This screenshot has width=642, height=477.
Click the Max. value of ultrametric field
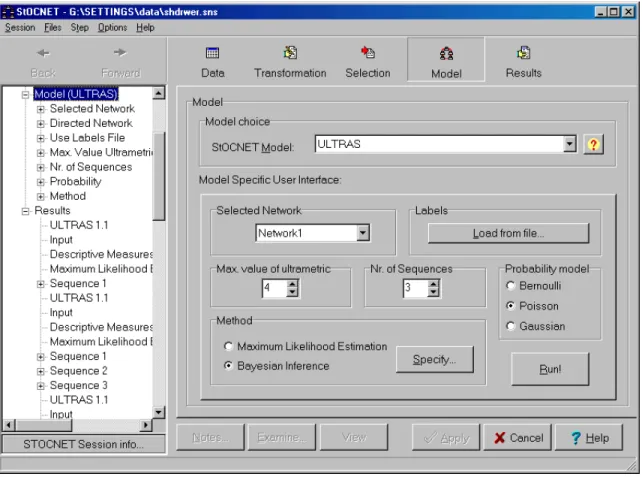pos(275,288)
